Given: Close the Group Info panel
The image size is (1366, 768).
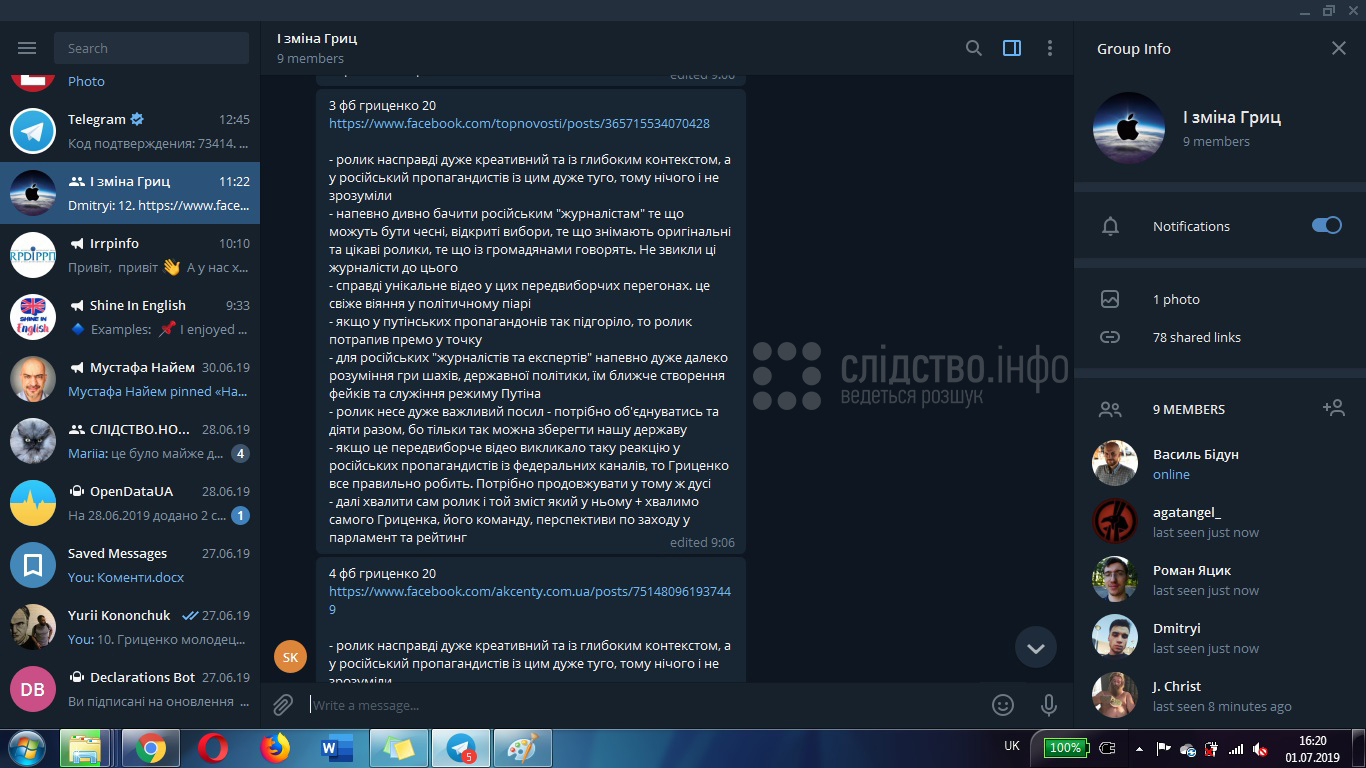Looking at the screenshot, I should click(1339, 48).
